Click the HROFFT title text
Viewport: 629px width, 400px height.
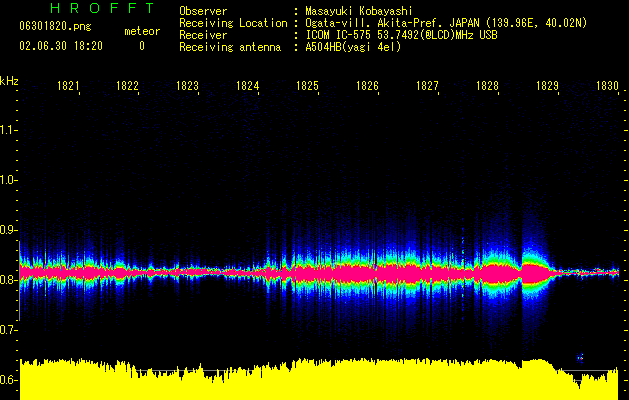tap(102, 8)
